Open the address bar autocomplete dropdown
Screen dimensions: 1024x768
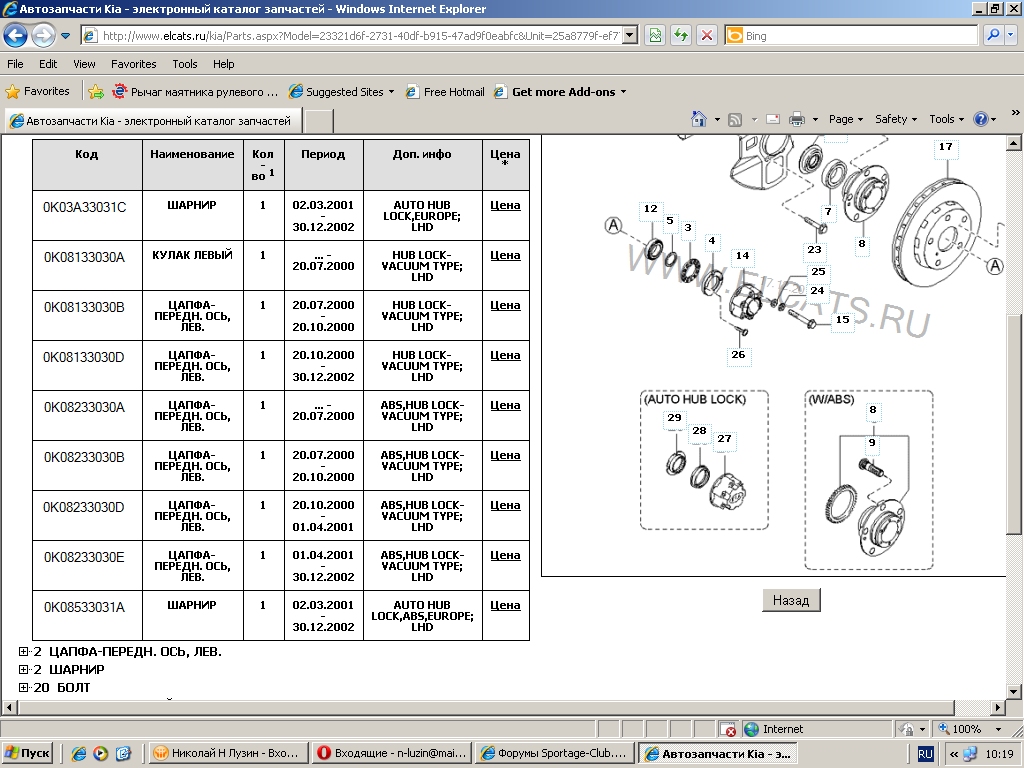pos(630,36)
